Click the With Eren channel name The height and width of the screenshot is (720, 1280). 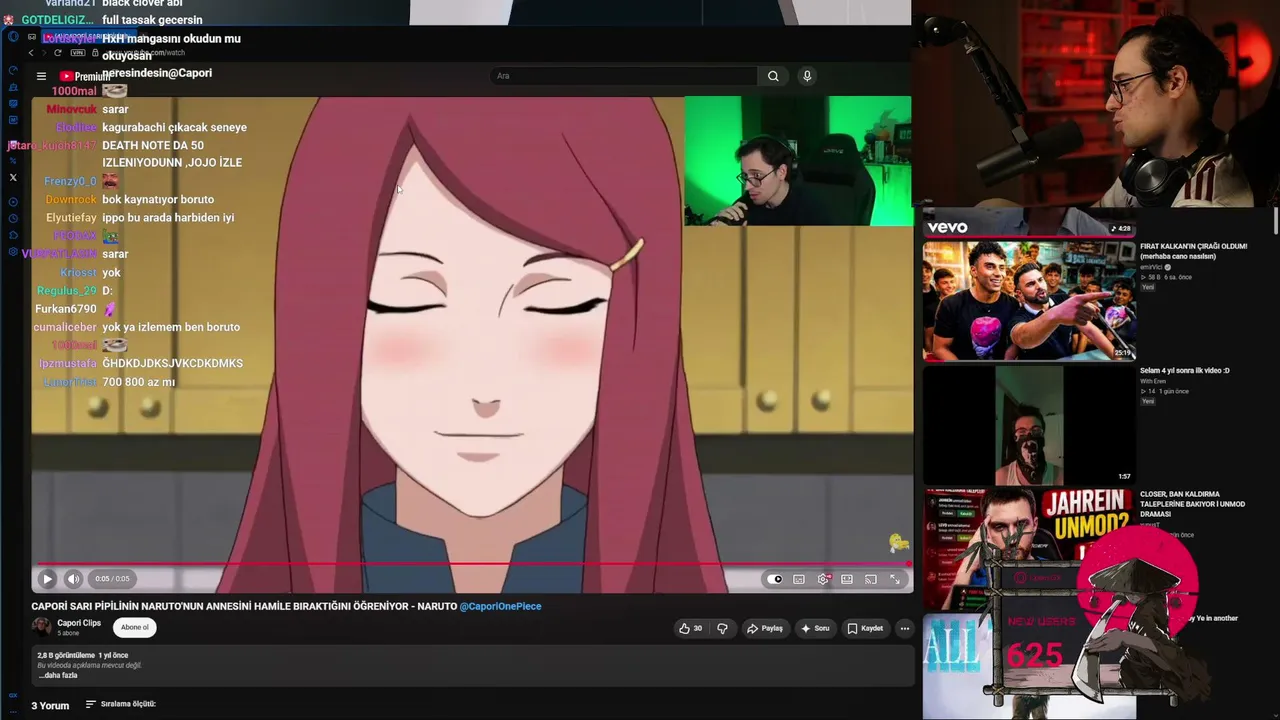coord(1153,381)
